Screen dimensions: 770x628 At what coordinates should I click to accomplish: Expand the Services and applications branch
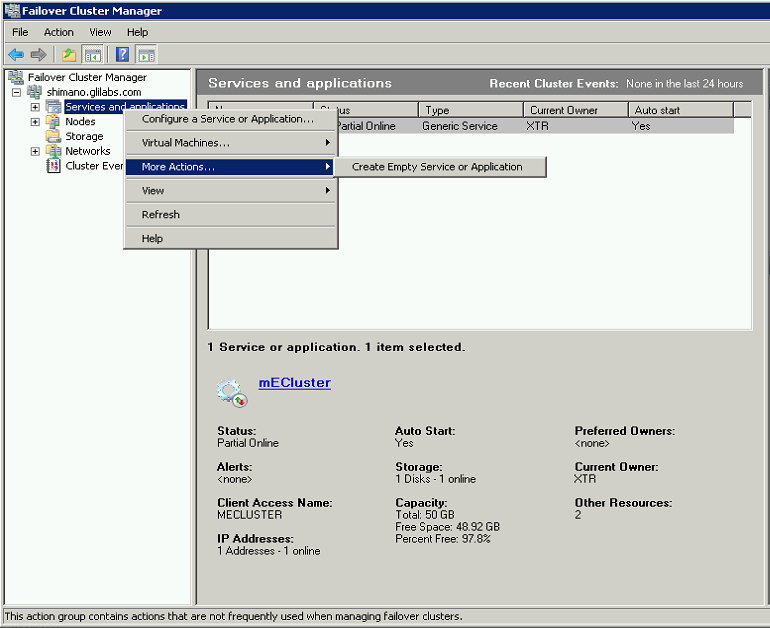click(35, 107)
